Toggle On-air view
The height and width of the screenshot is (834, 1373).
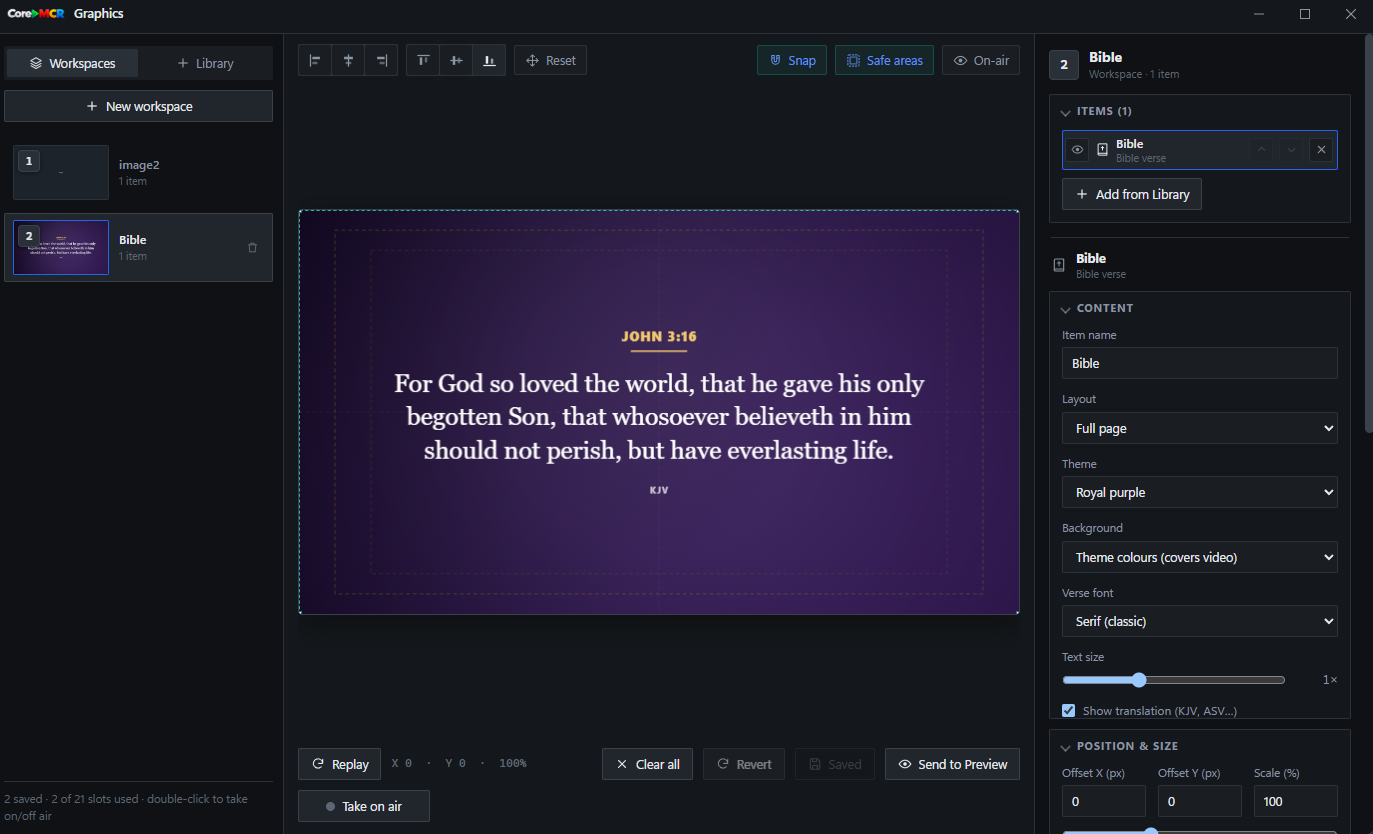click(x=981, y=61)
